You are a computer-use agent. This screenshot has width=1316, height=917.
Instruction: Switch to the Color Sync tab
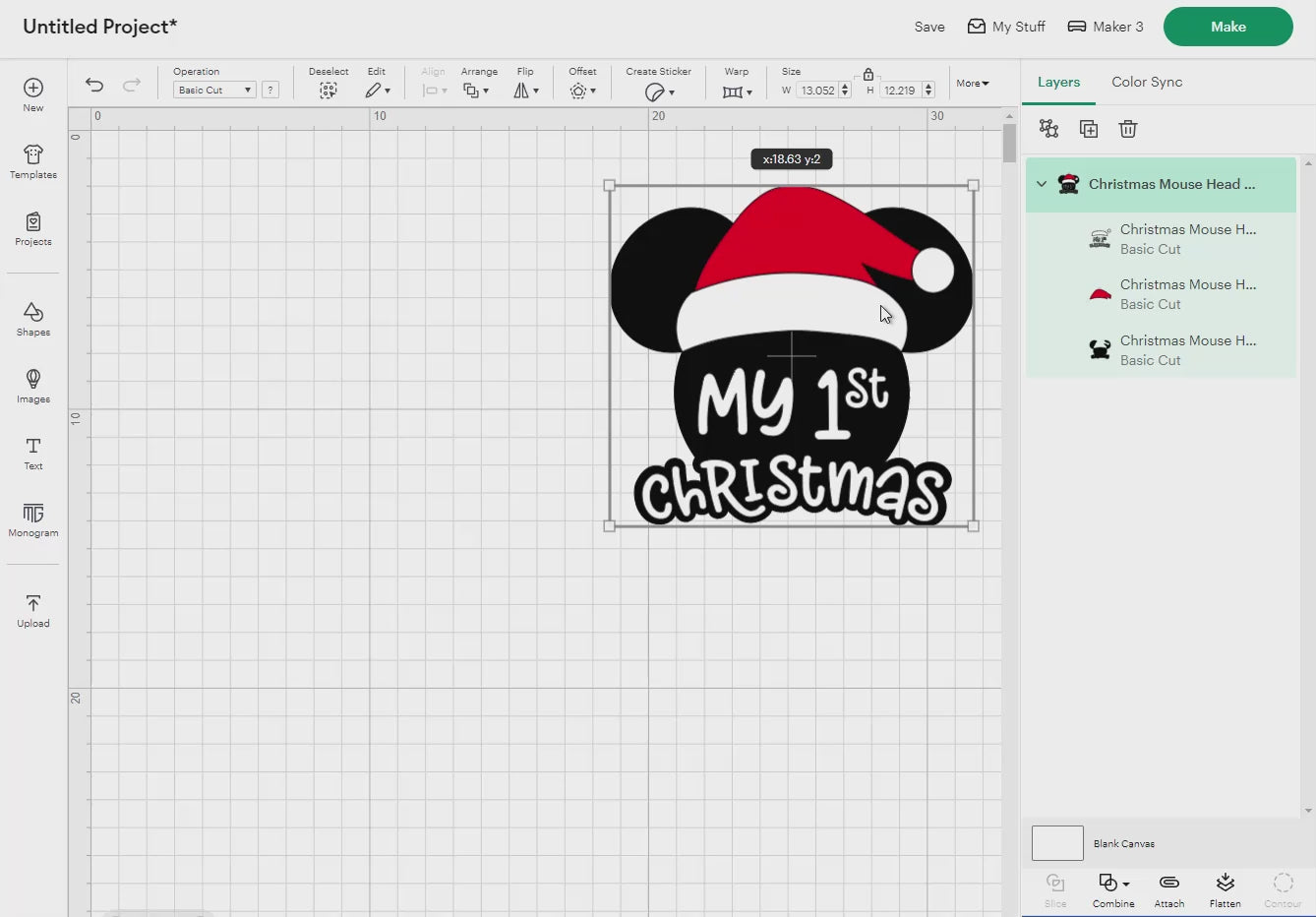click(x=1147, y=82)
